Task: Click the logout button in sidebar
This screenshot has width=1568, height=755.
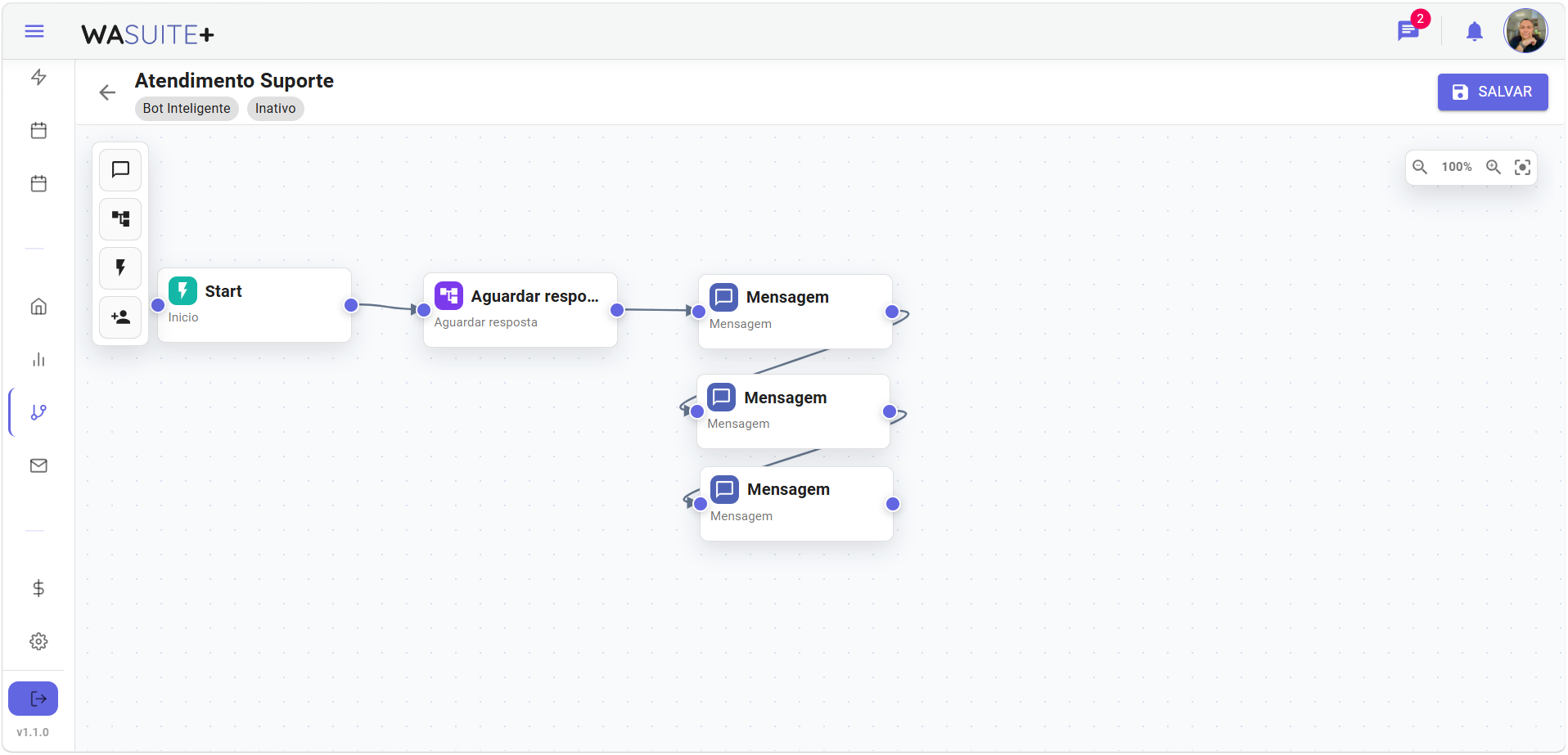Action: click(34, 699)
